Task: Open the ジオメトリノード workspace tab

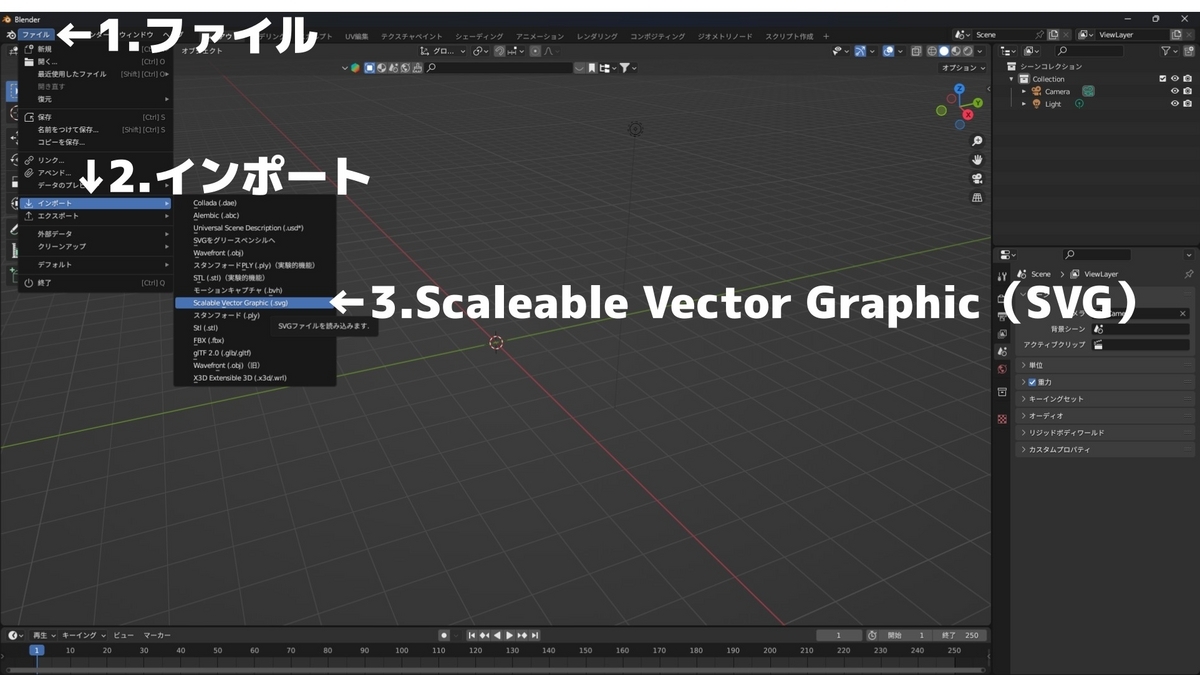Action: pyautogui.click(x=725, y=36)
